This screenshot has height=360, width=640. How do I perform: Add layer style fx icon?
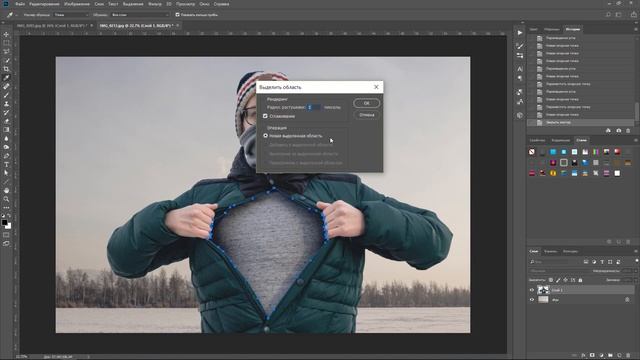coord(583,356)
